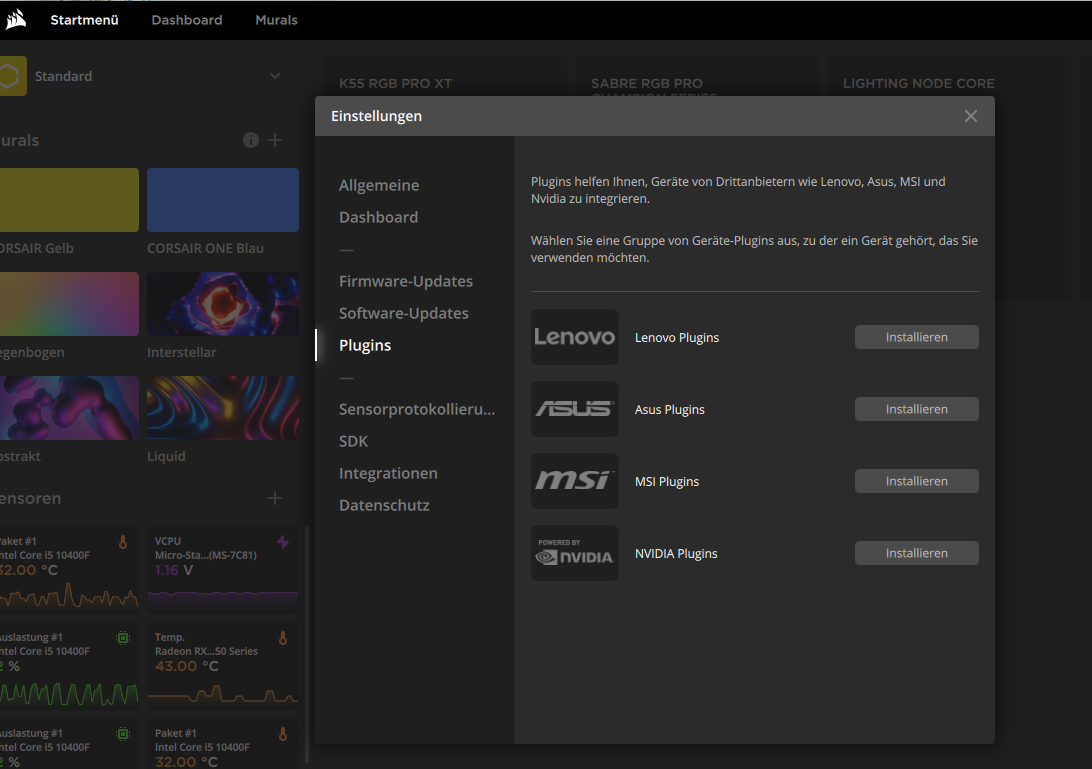Pick the Abstrakt mural thumbnail
Screen dimensions: 1092x769
click(x=69, y=408)
